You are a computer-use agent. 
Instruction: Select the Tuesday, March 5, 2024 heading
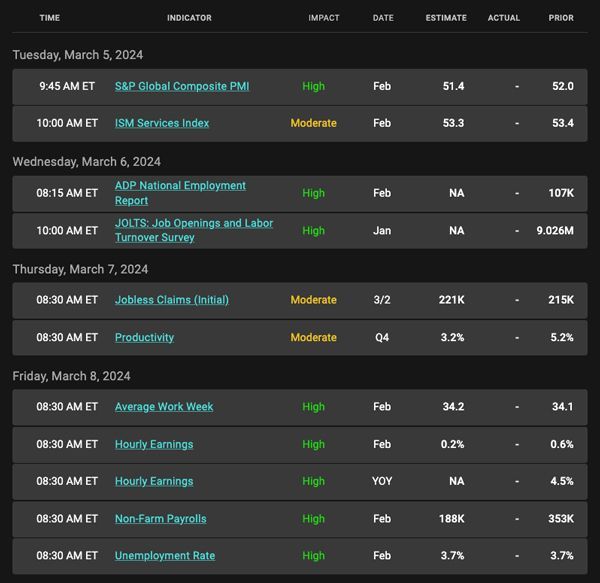coord(78,55)
